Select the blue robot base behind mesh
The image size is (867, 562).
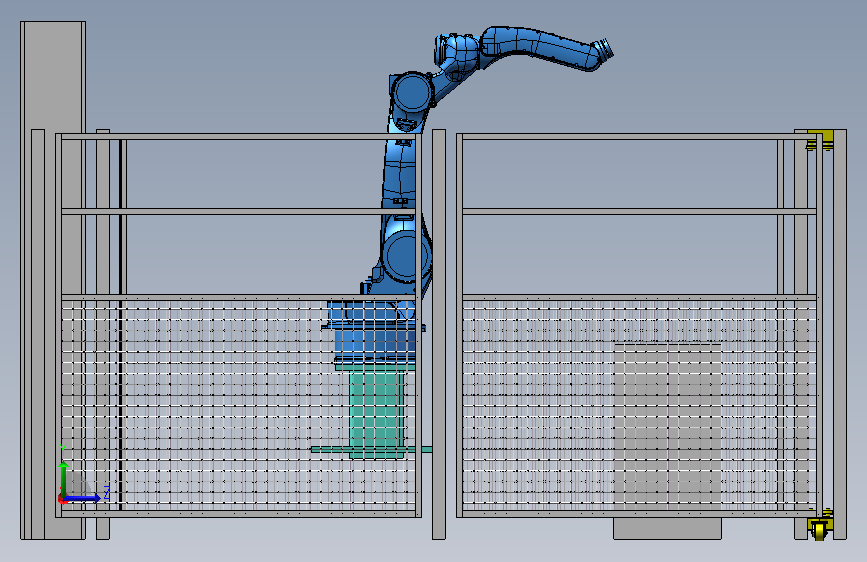[x=374, y=330]
